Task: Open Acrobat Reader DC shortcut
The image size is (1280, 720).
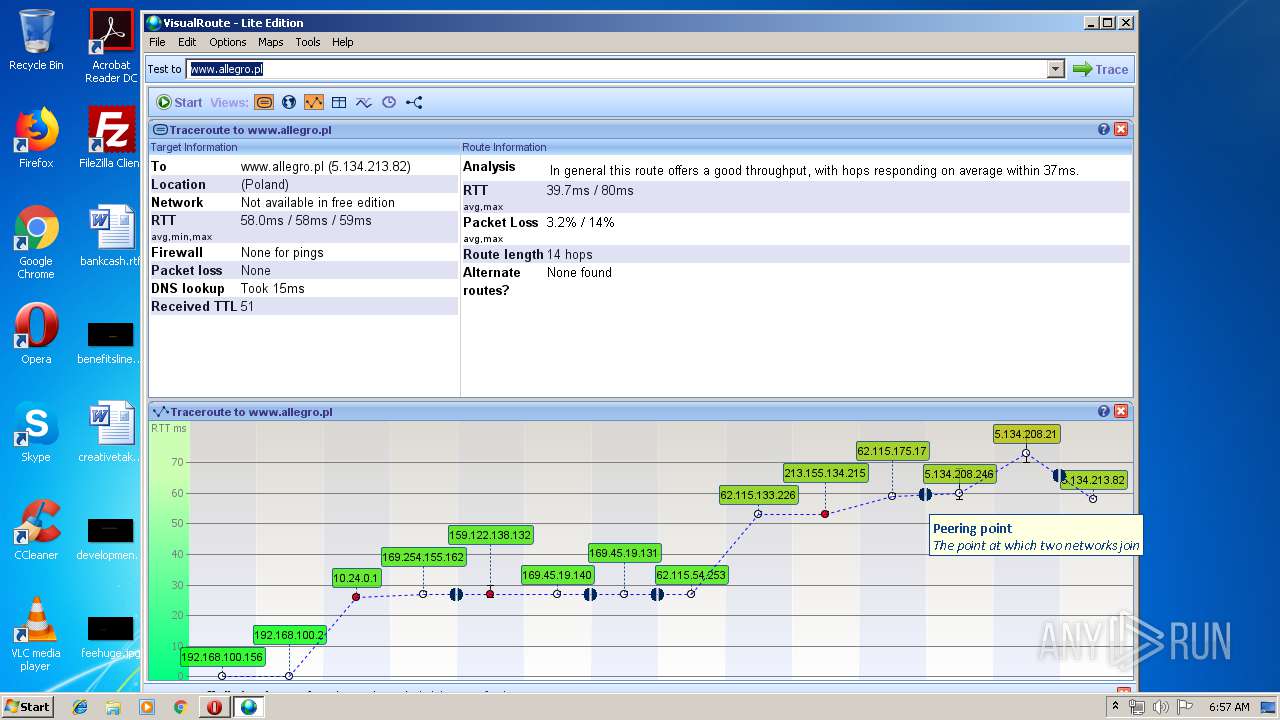Action: [111, 46]
